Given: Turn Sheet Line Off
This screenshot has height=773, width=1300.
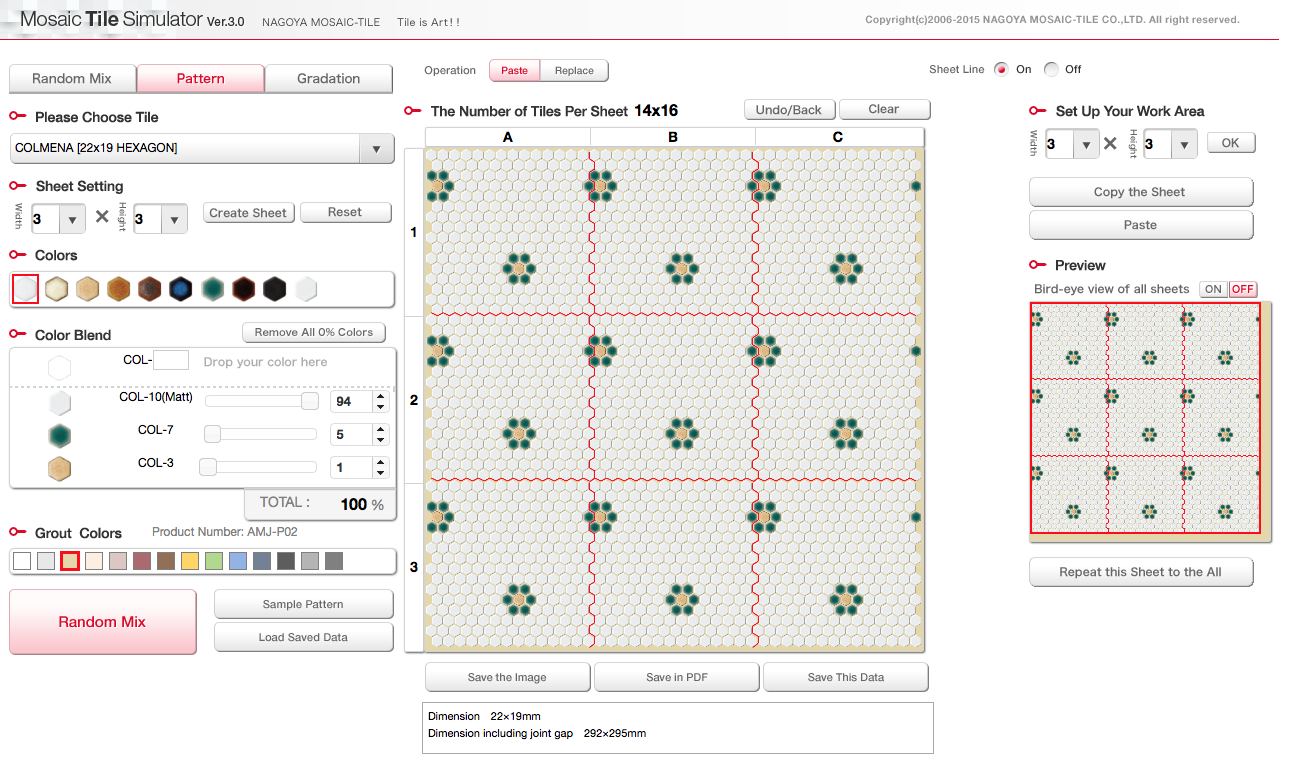Looking at the screenshot, I should pos(1051,69).
